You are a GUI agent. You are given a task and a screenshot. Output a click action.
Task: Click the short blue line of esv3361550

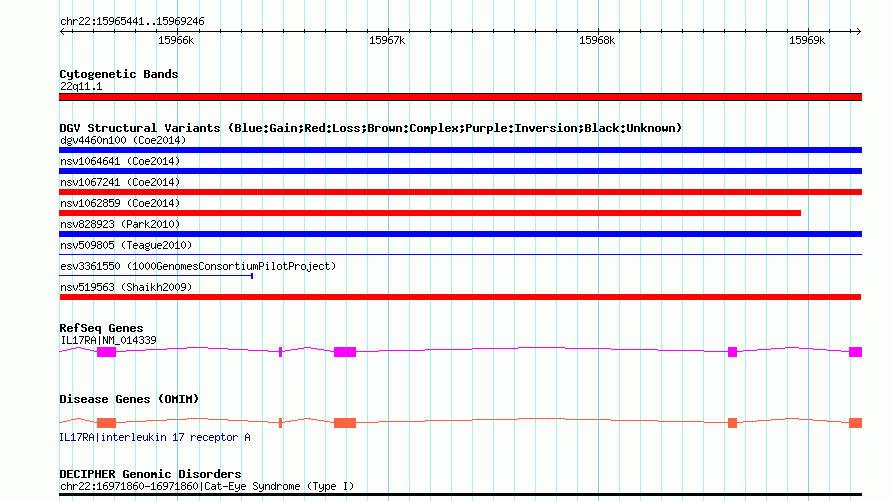click(156, 276)
